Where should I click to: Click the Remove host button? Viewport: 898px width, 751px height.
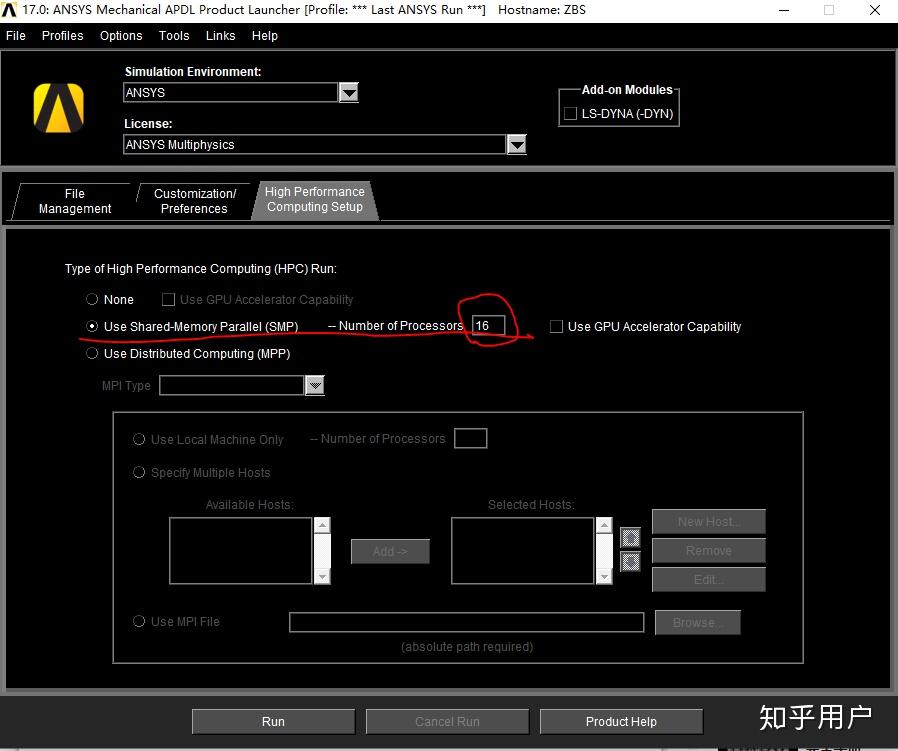pos(708,551)
